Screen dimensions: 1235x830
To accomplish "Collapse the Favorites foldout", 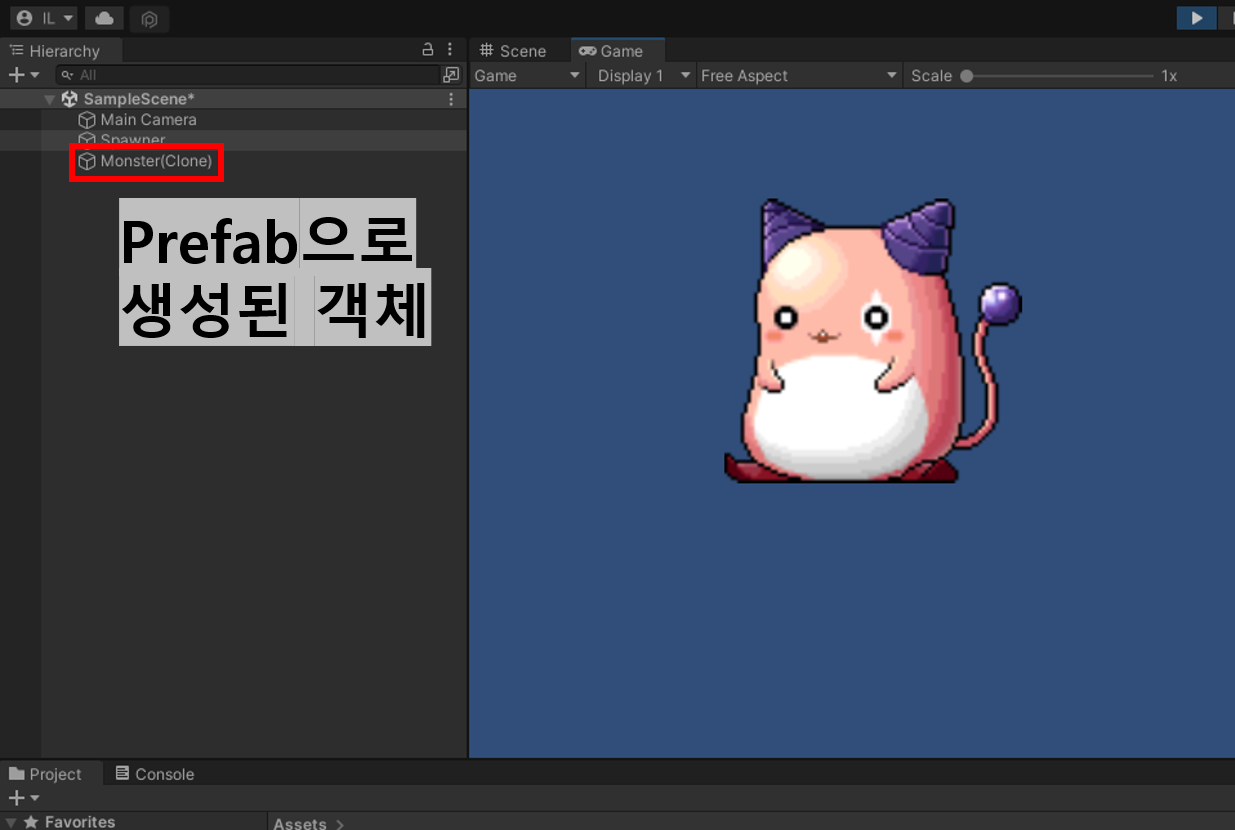I will (11, 822).
